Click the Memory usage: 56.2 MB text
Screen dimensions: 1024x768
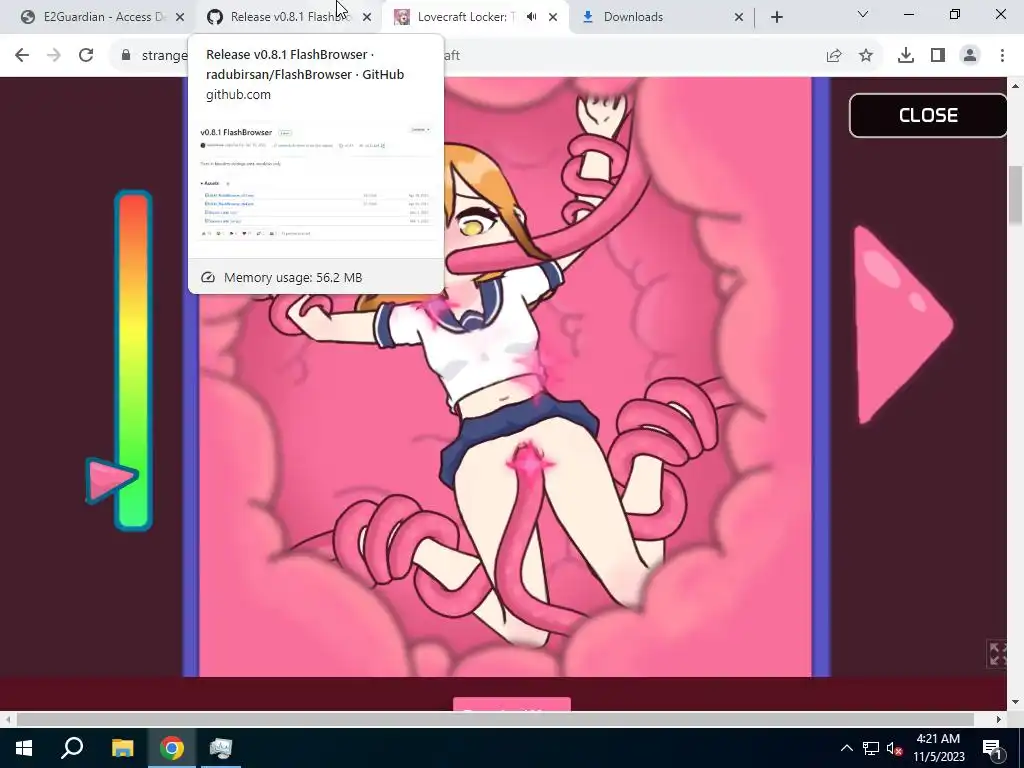293,278
